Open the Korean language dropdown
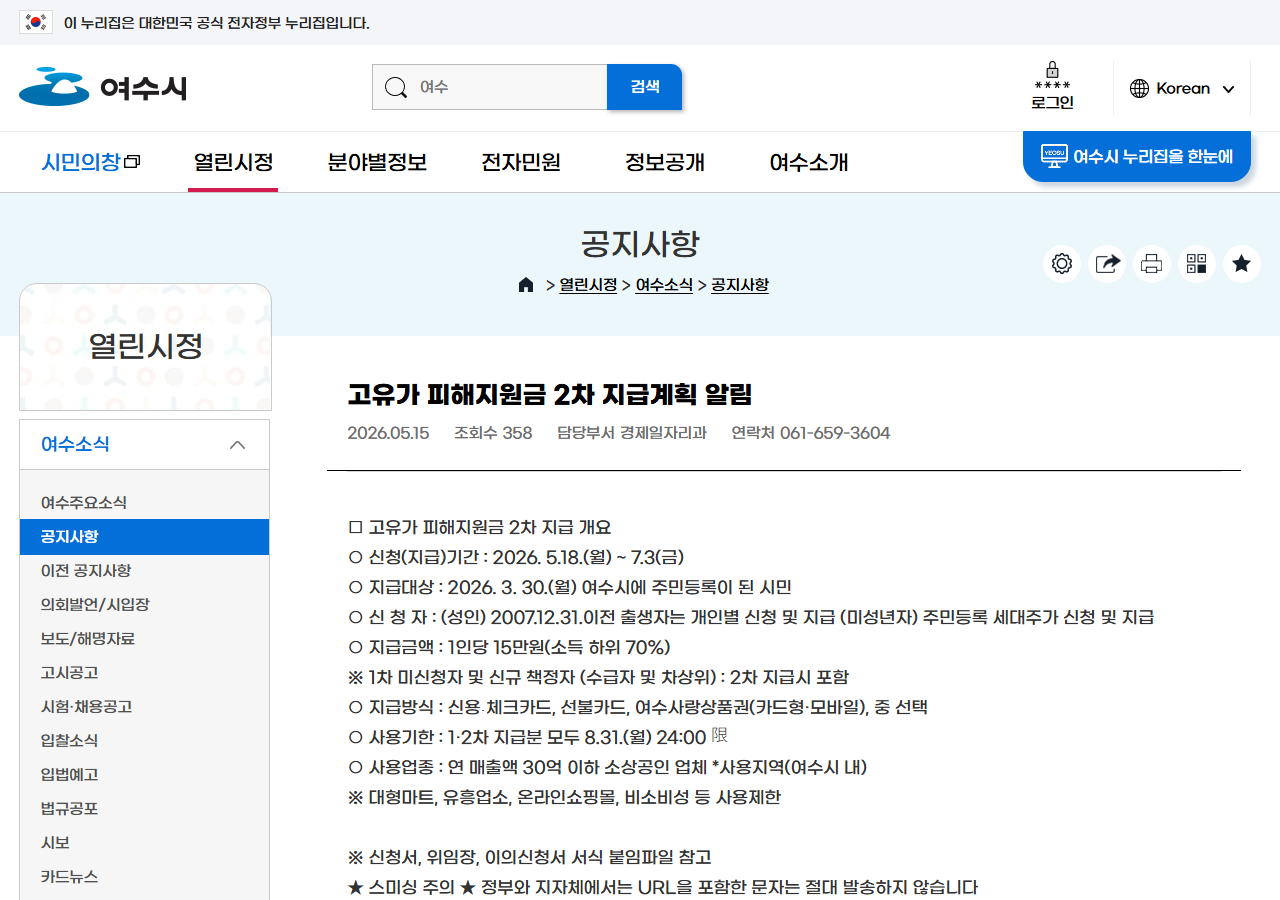1280x900 pixels. tap(1182, 88)
